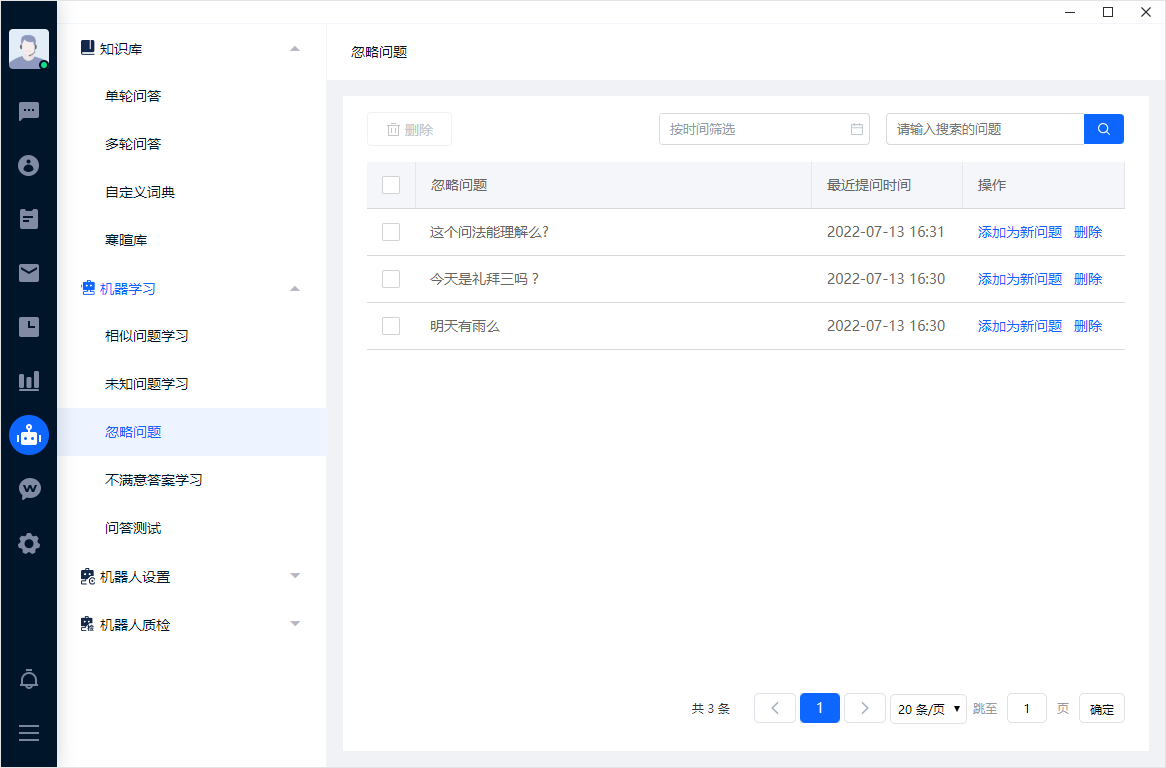Click the search magnifier button

tap(1104, 129)
